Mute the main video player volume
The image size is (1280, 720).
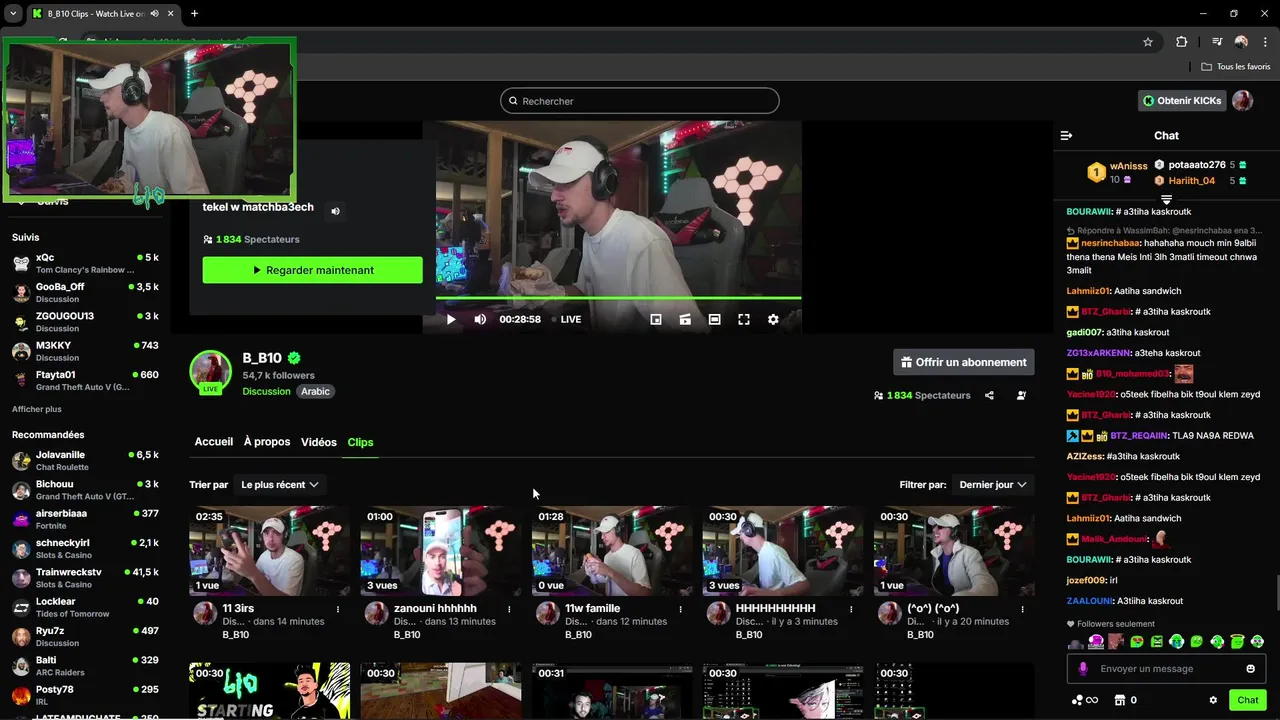480,320
